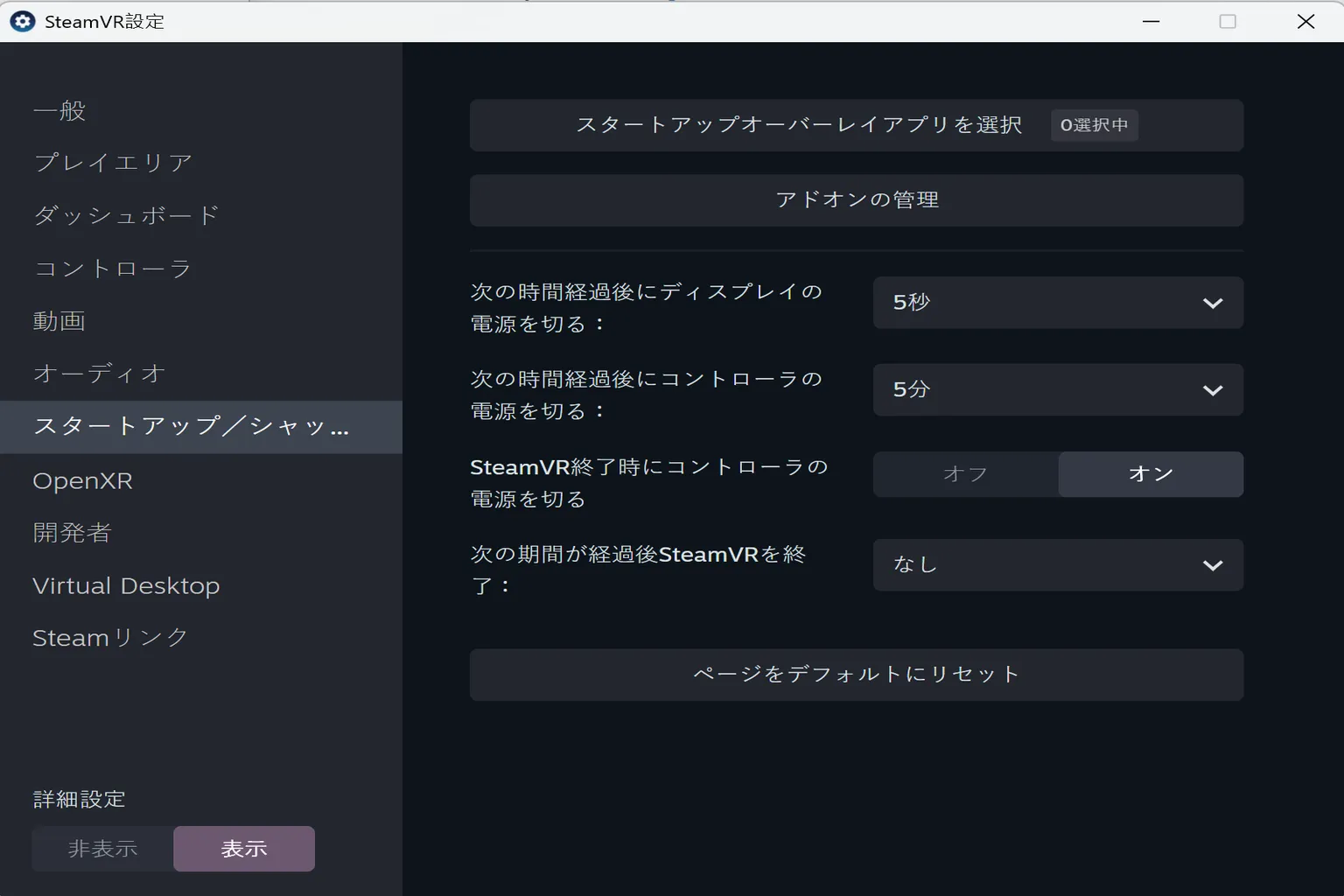Image resolution: width=1344 pixels, height=896 pixels.
Task: Click the ディスプレイの電源を切る label text
Action: [x=647, y=308]
